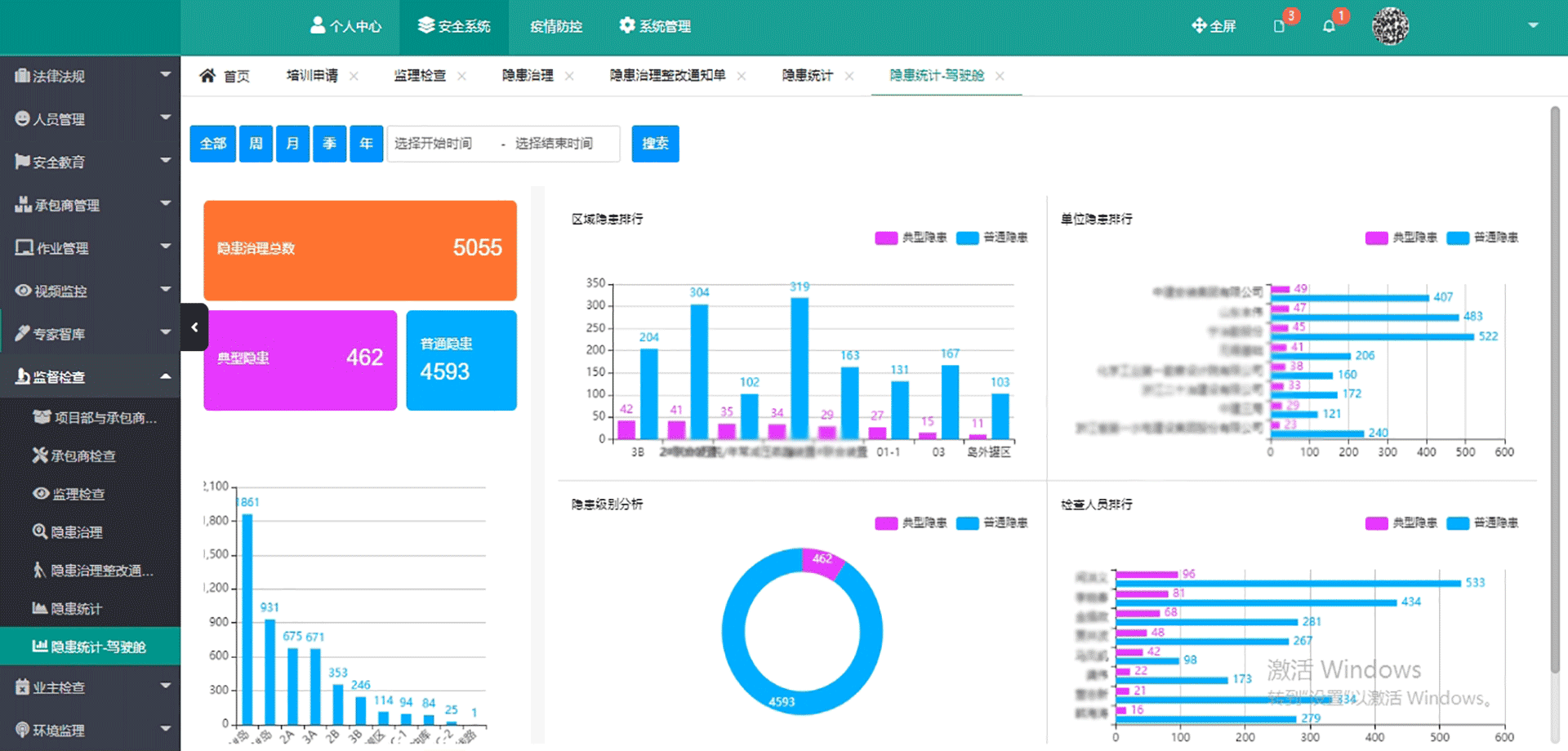
Task: Close the 培训申请 tab
Action: pyautogui.click(x=354, y=76)
